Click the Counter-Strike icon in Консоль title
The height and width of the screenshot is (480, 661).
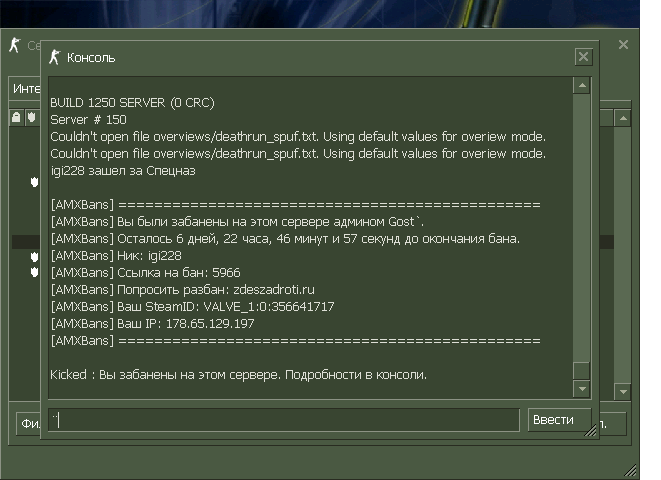(54, 57)
